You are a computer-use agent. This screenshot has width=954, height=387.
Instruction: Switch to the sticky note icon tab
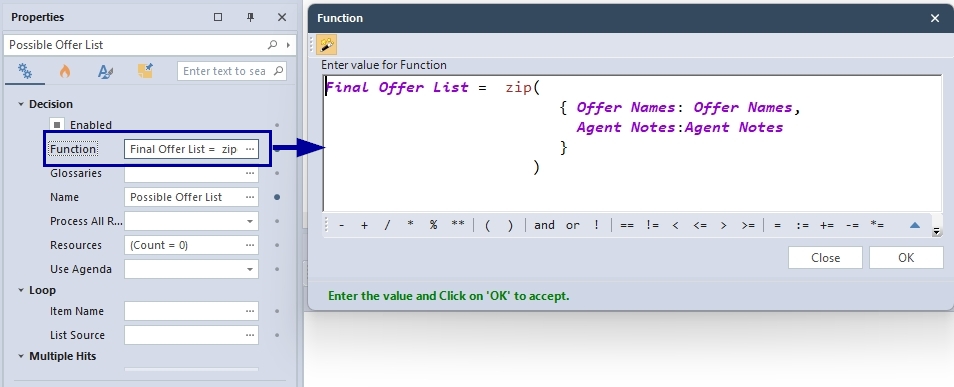145,71
